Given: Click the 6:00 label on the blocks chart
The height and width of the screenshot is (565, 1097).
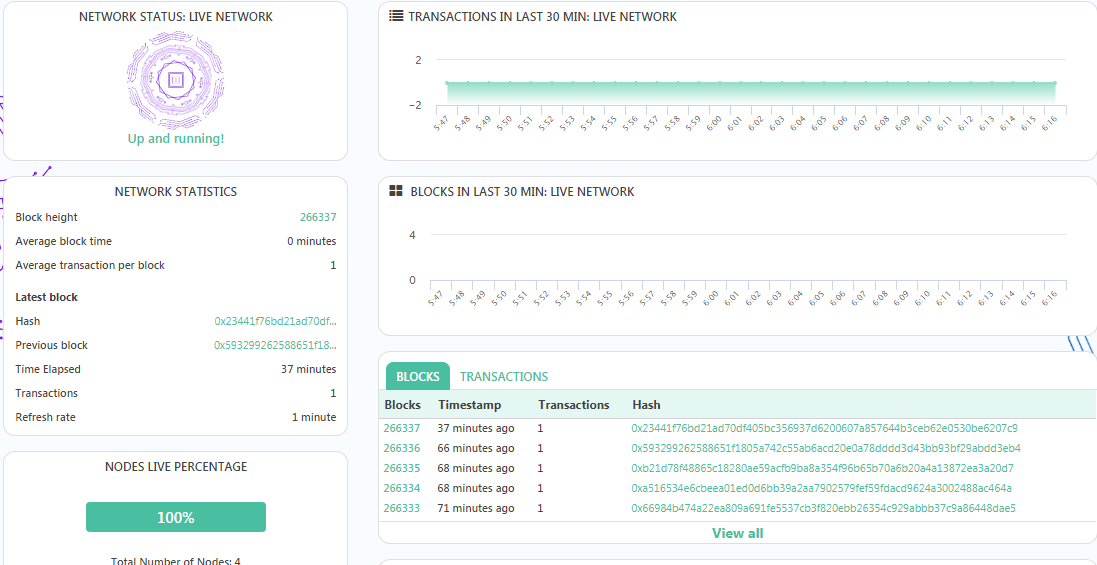Looking at the screenshot, I should [x=711, y=299].
